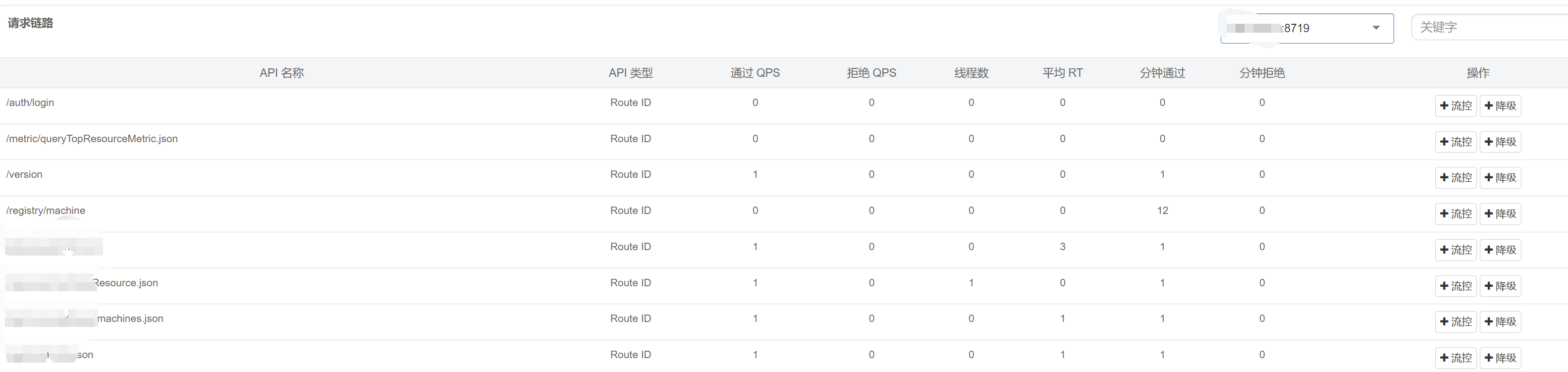Click the 降级 plus icon on the machines.json row
The image size is (1568, 372).
point(1501,321)
